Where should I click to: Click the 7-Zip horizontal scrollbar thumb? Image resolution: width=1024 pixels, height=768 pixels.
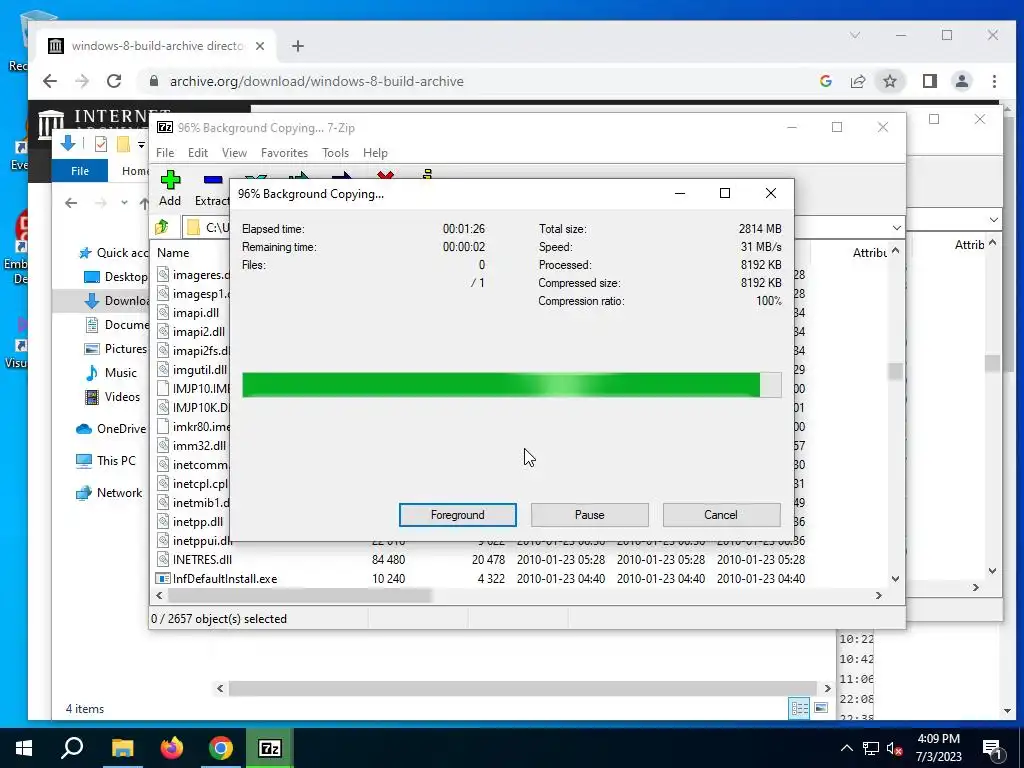299,596
